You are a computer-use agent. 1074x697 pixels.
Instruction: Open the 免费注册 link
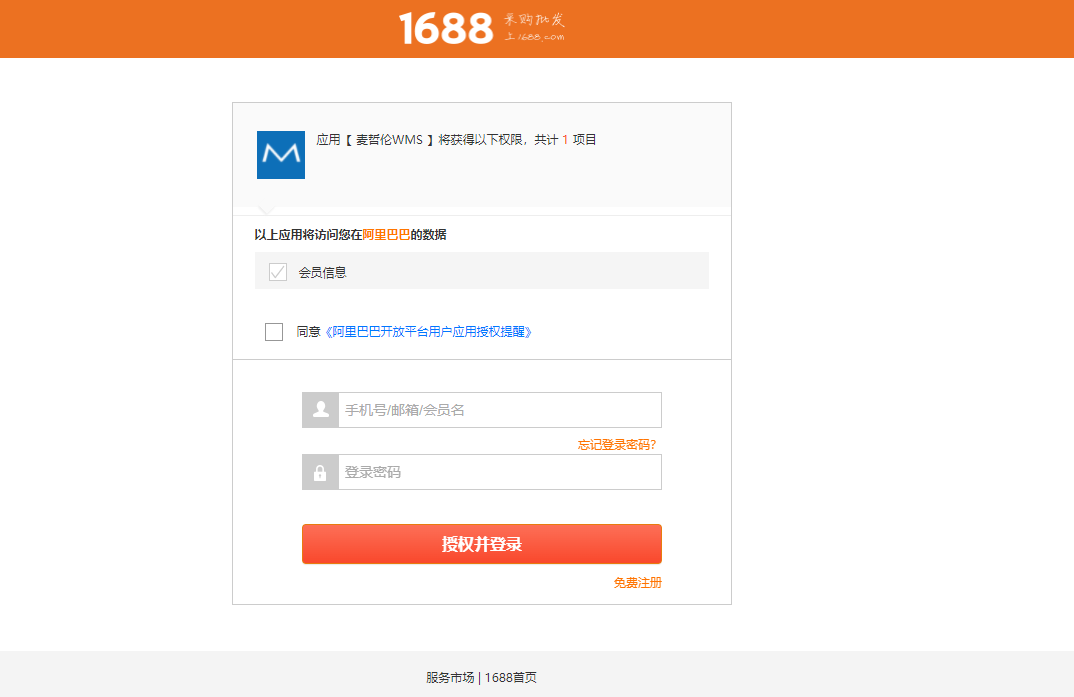(638, 583)
